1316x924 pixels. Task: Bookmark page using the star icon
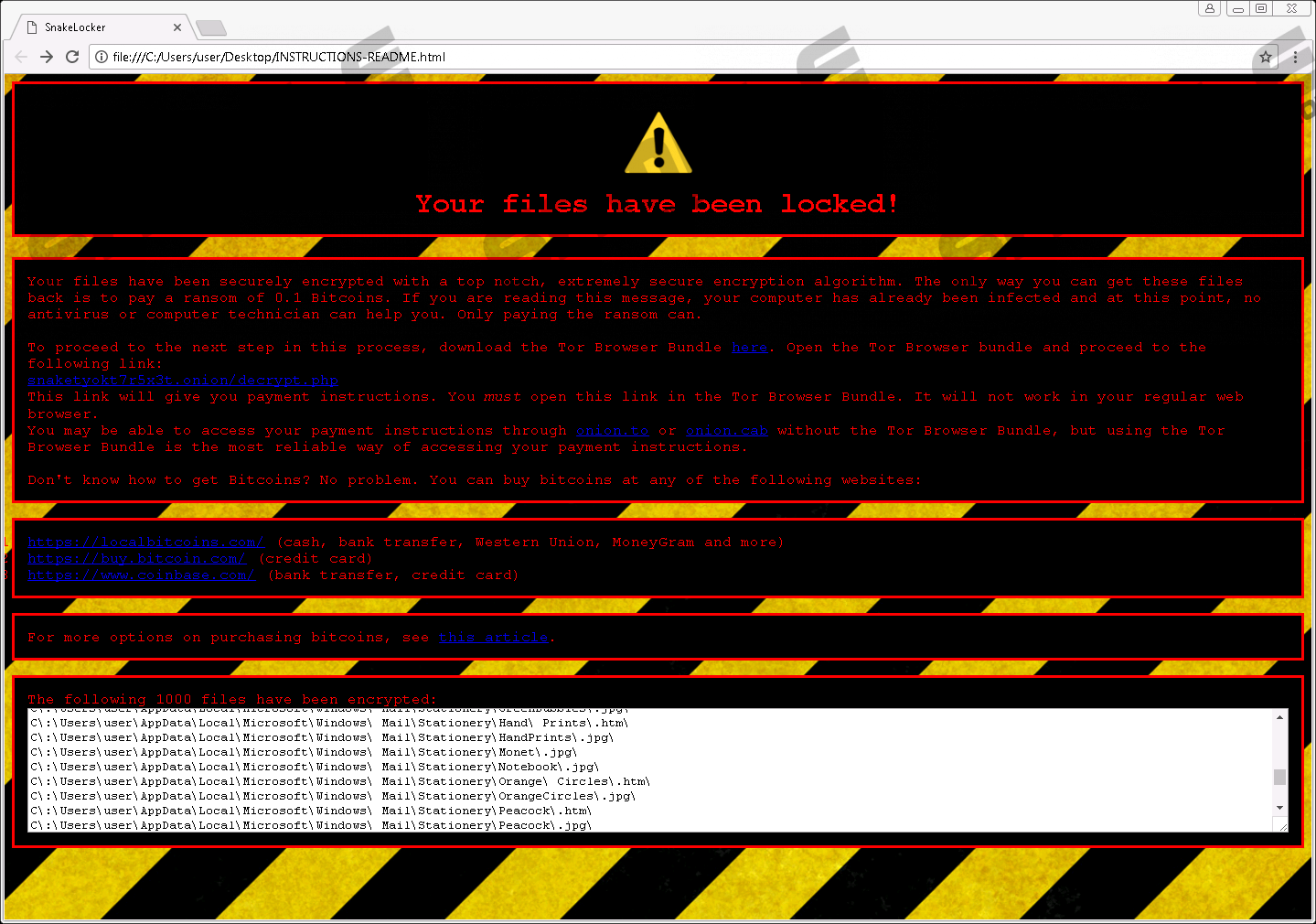[1266, 57]
